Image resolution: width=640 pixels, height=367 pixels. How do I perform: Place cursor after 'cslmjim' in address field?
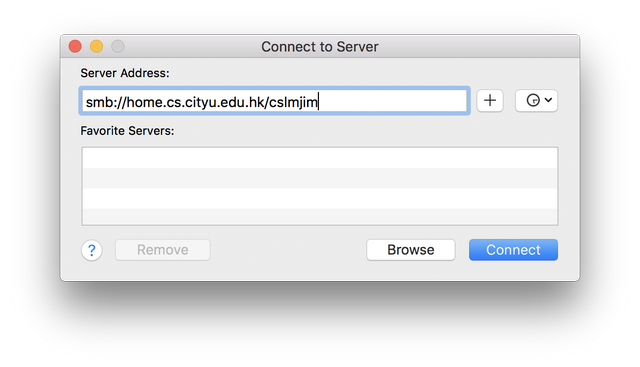coord(319,102)
